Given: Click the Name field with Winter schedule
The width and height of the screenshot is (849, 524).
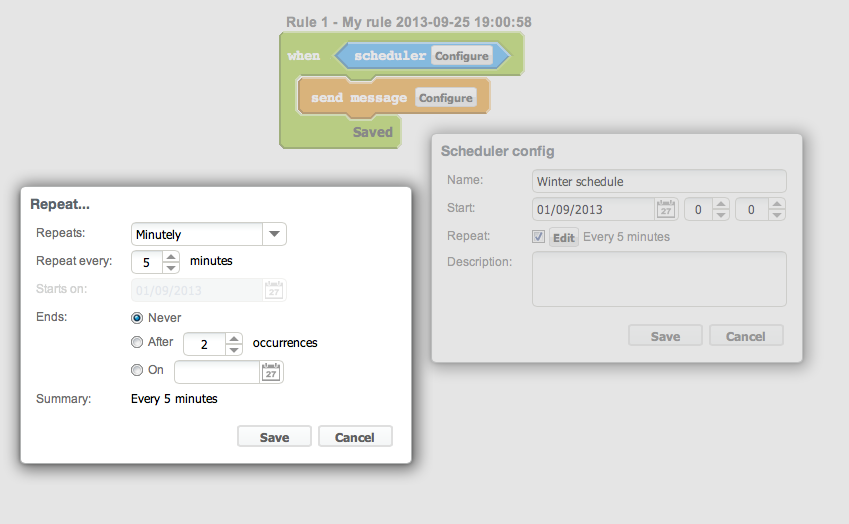Looking at the screenshot, I should pos(659,181).
